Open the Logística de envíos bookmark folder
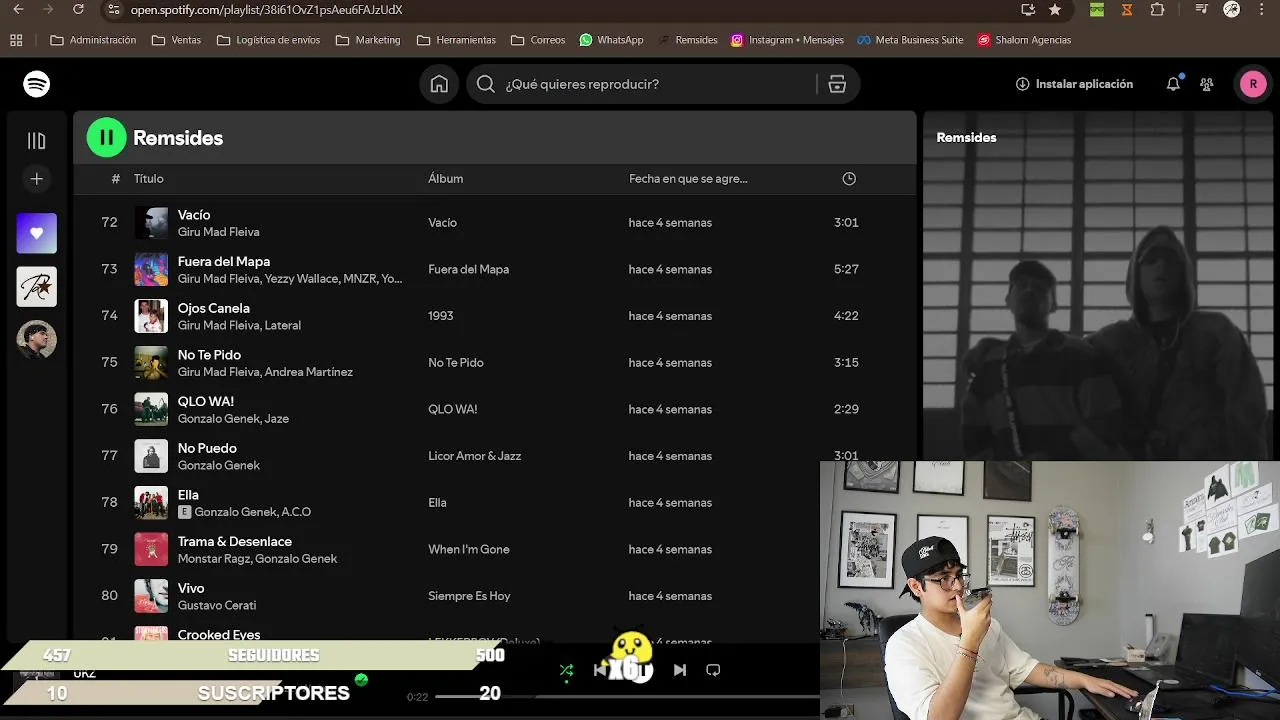1280x720 pixels. point(268,40)
